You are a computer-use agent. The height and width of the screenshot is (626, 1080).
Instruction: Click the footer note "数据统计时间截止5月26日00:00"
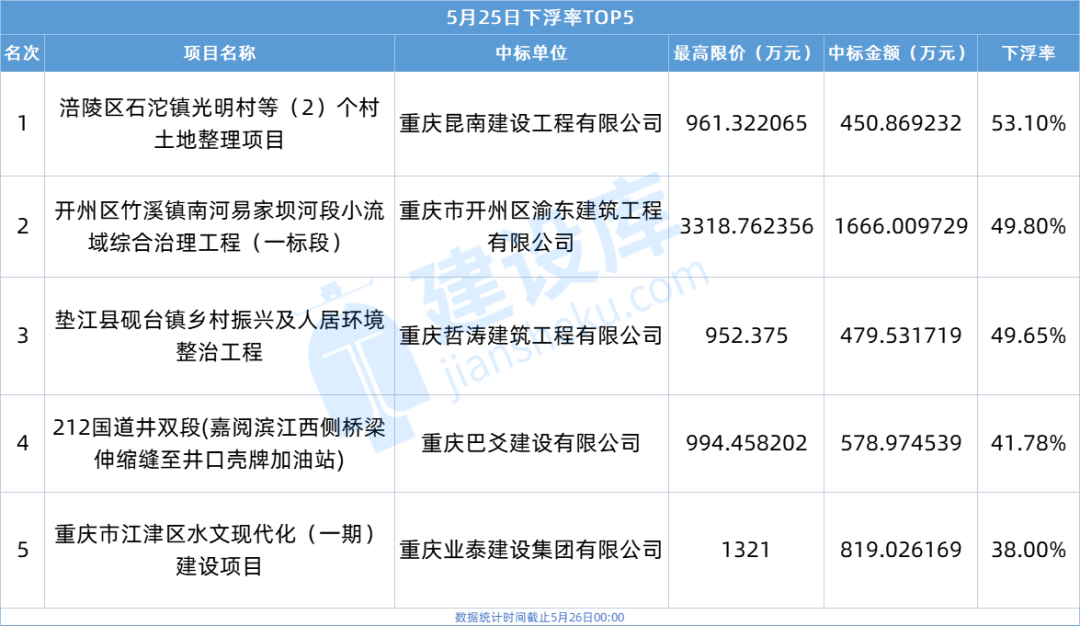pyautogui.click(x=540, y=617)
